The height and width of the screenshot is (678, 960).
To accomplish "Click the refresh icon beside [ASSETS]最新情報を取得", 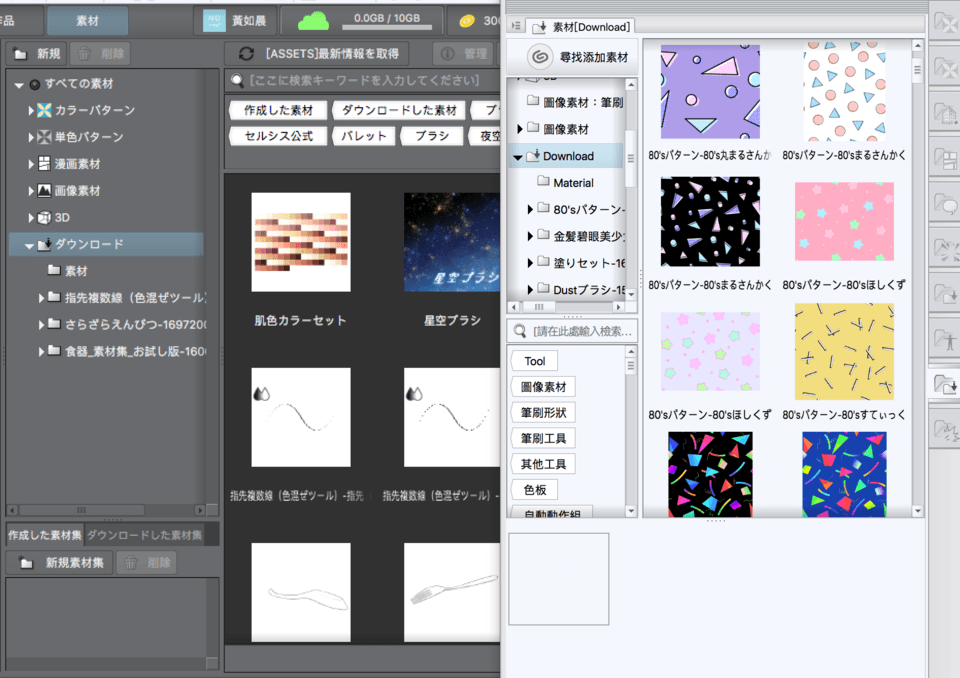I will (x=246, y=54).
